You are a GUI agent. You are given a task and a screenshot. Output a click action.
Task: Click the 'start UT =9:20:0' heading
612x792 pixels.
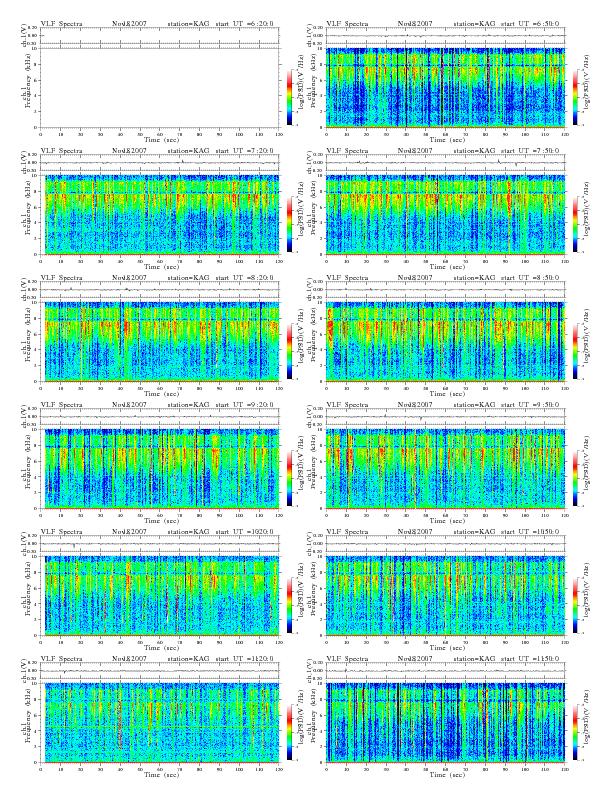tap(244, 405)
